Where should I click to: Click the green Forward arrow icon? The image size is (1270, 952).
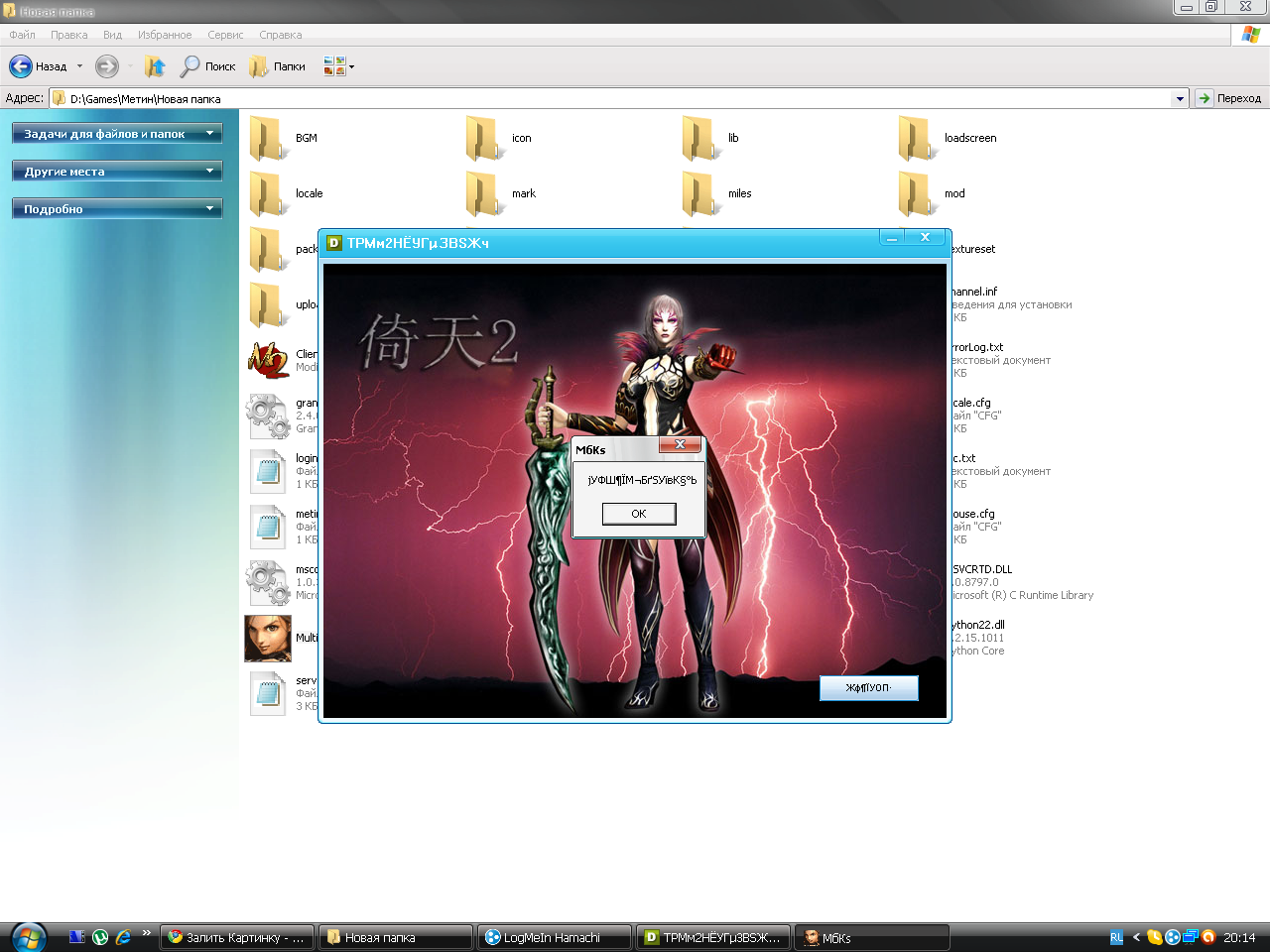click(106, 66)
